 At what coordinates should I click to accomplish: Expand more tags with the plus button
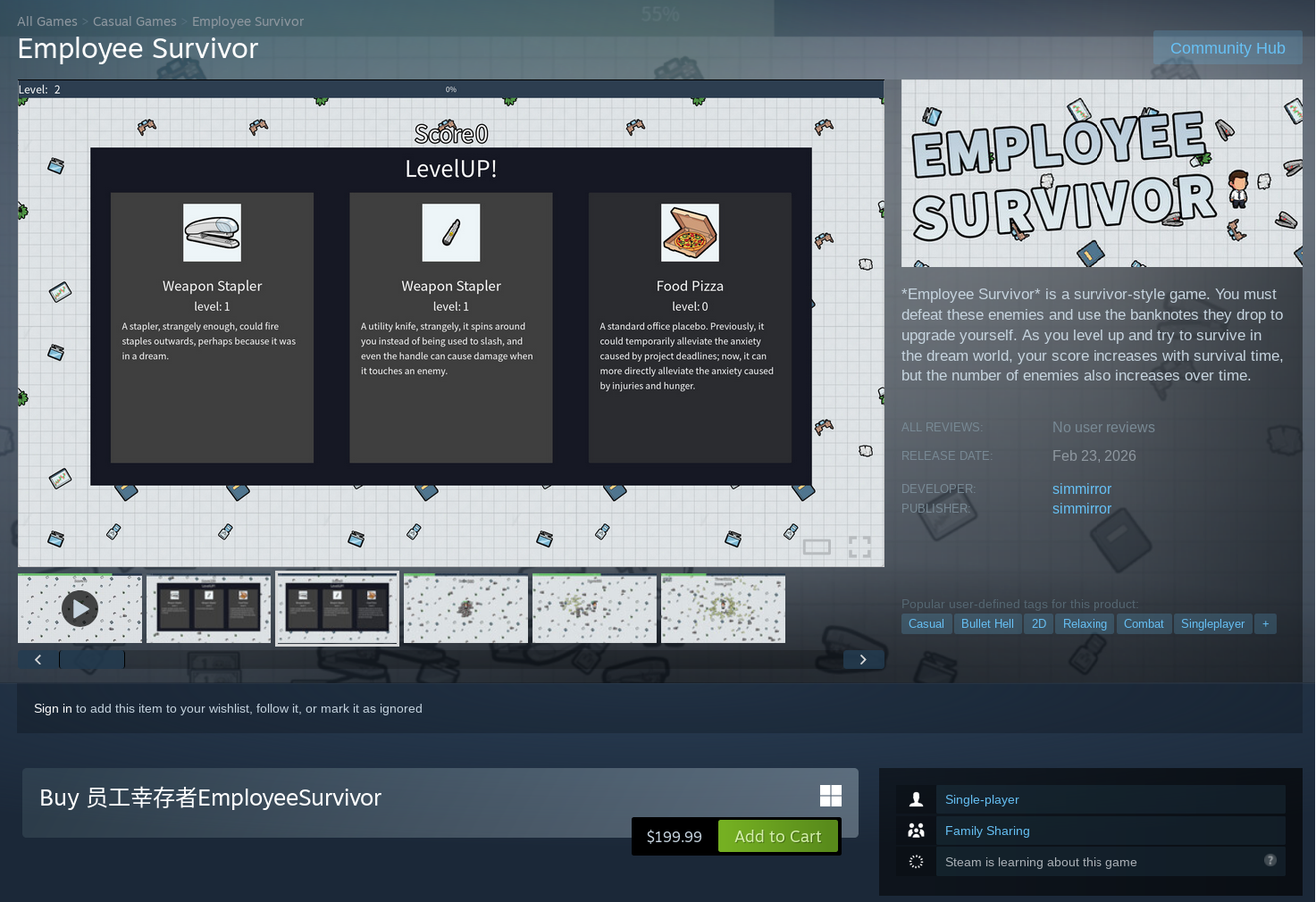point(1265,623)
